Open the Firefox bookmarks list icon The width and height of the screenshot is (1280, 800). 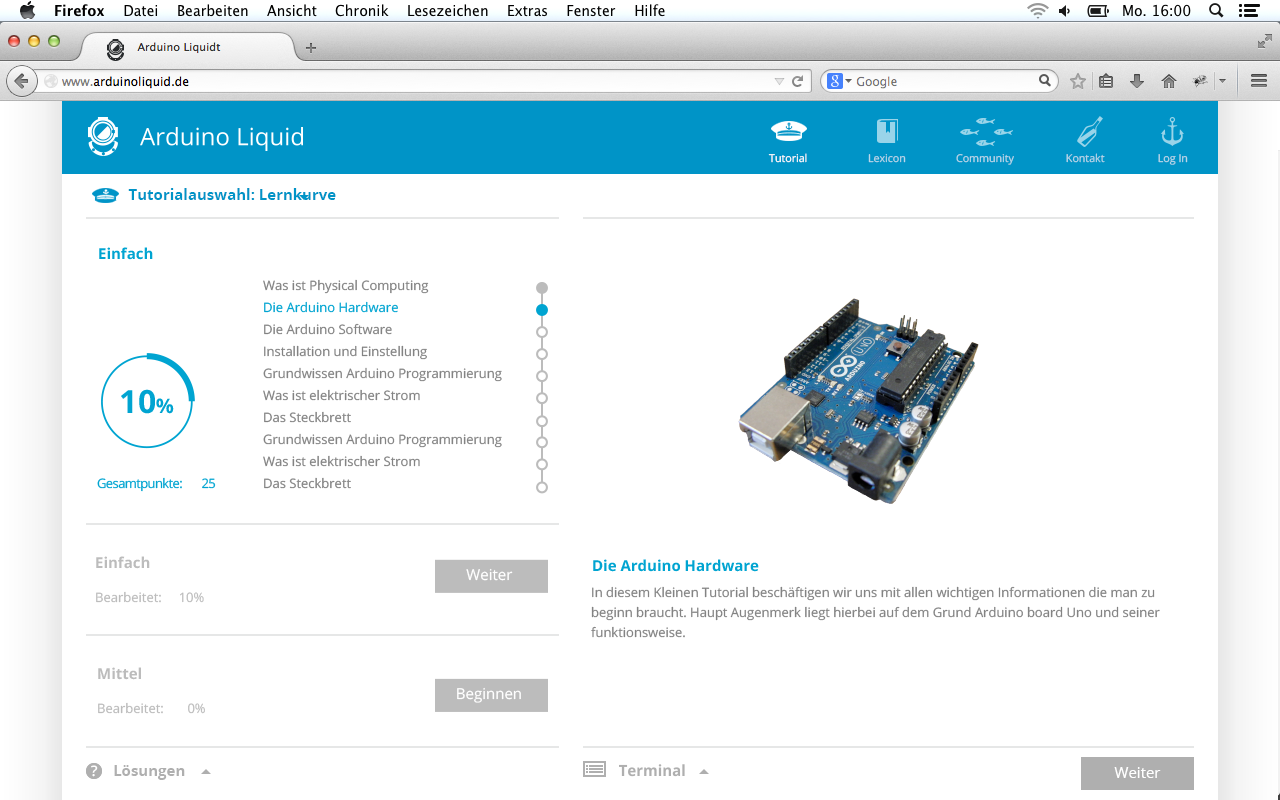pos(1106,81)
